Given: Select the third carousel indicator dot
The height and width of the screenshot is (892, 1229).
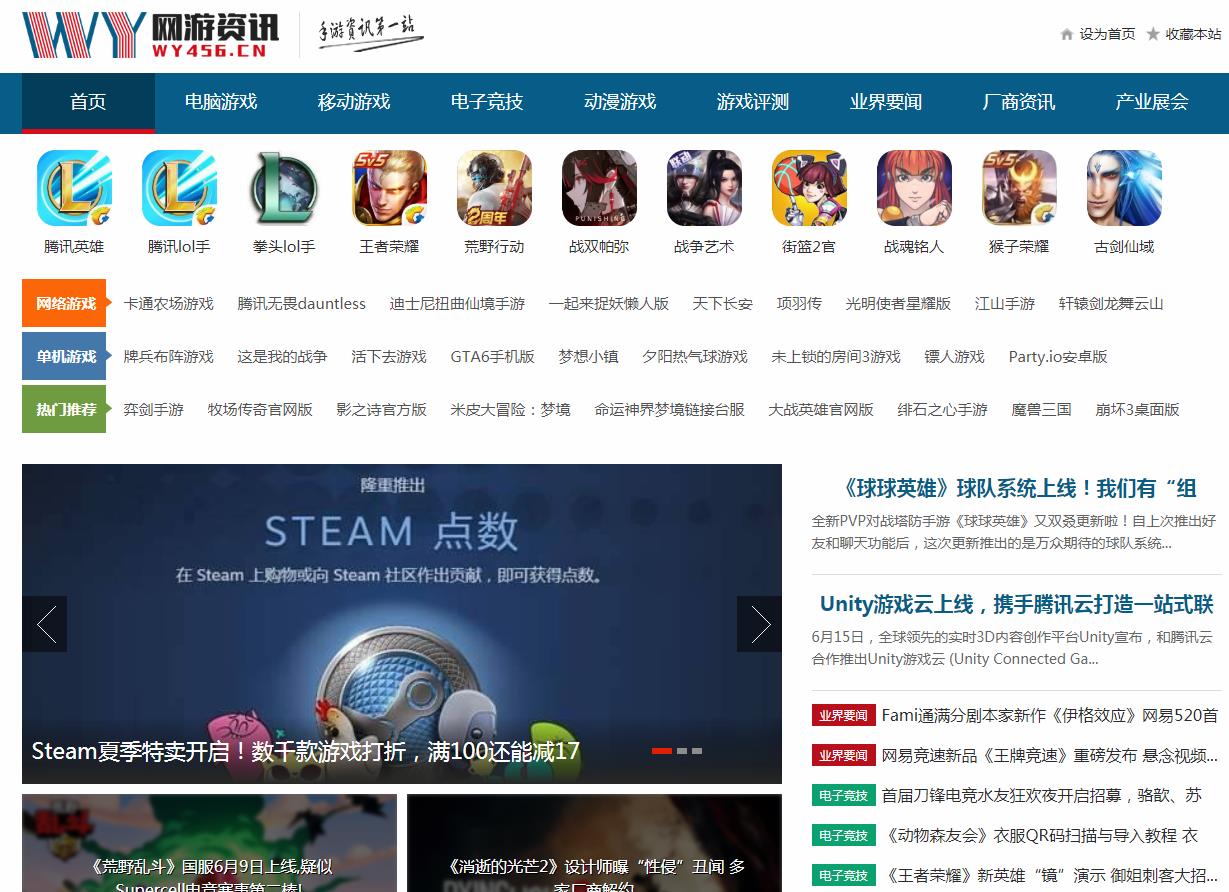Looking at the screenshot, I should (697, 750).
